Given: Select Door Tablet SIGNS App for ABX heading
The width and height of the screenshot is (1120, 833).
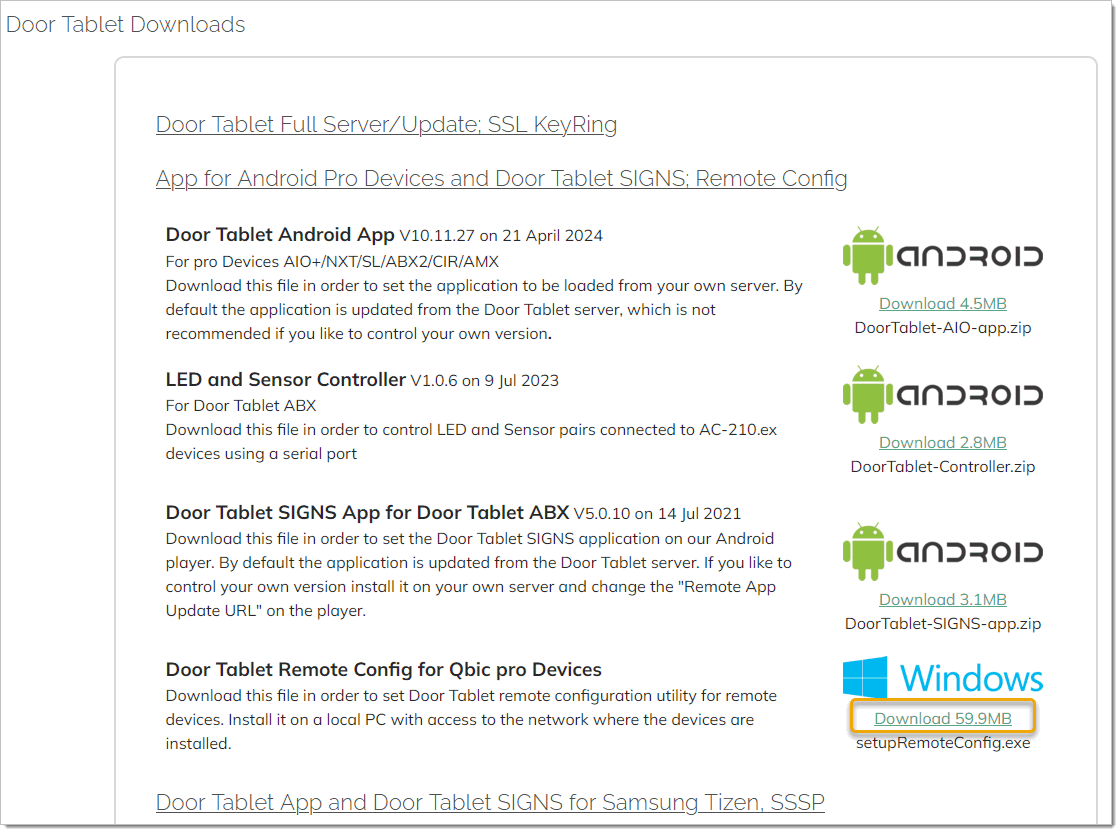Looking at the screenshot, I should (367, 513).
